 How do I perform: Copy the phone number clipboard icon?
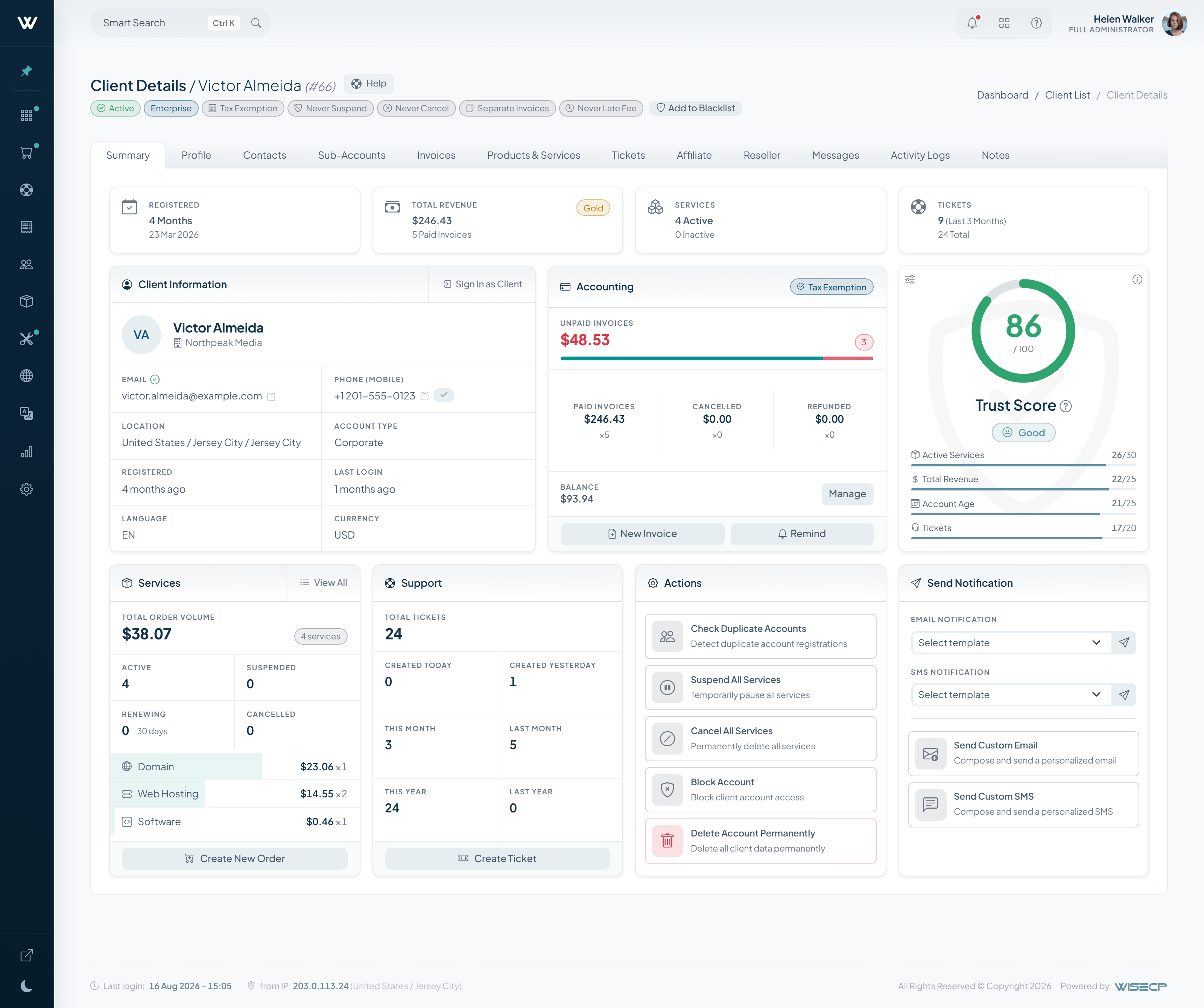coord(425,396)
